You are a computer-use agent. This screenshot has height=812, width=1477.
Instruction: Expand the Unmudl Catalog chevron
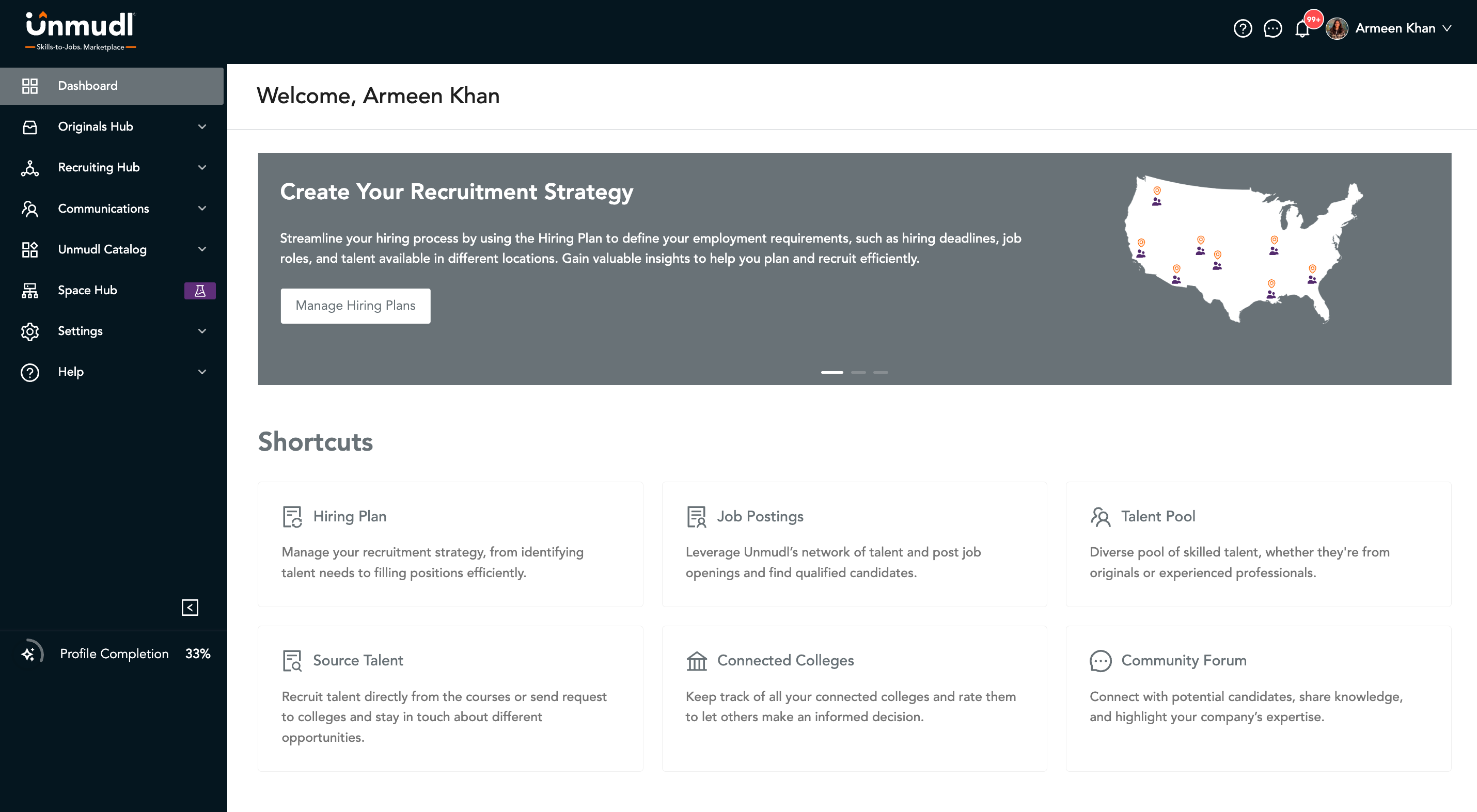coord(202,249)
